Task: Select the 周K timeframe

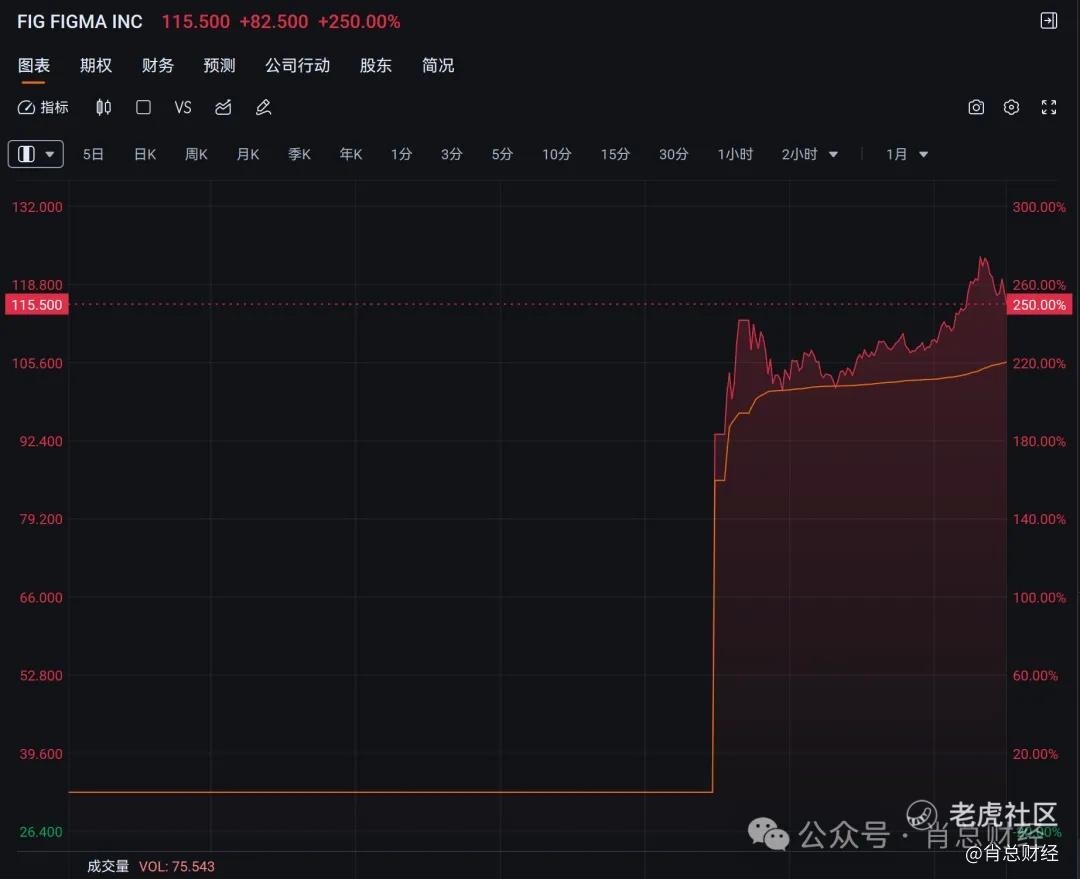Action: (x=196, y=154)
